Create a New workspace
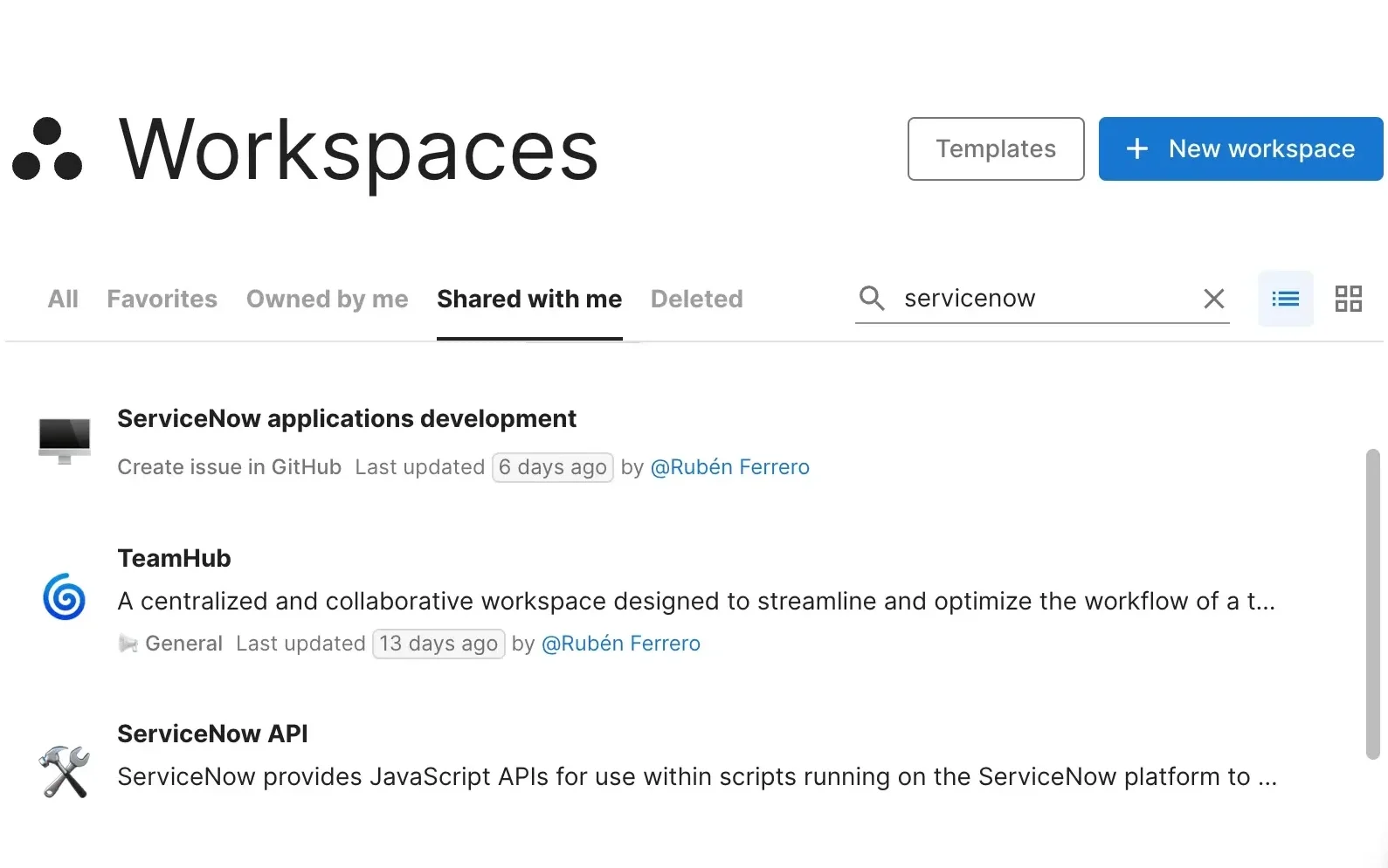The image size is (1388, 868). click(x=1240, y=149)
